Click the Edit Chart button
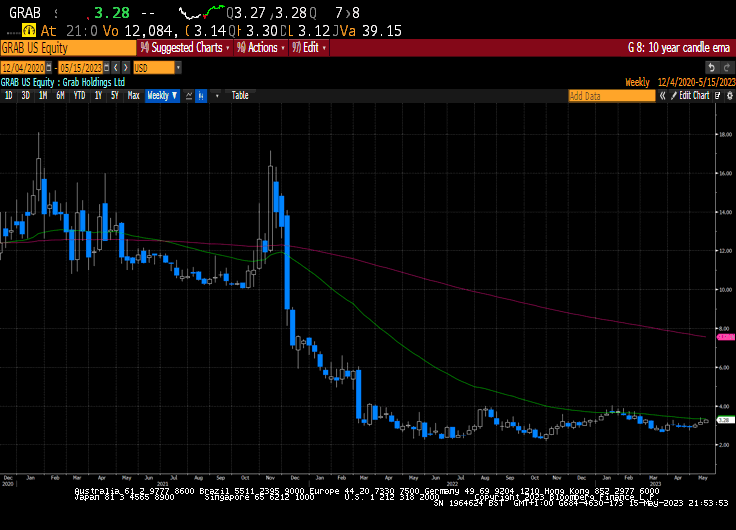The image size is (736, 530). [690, 96]
